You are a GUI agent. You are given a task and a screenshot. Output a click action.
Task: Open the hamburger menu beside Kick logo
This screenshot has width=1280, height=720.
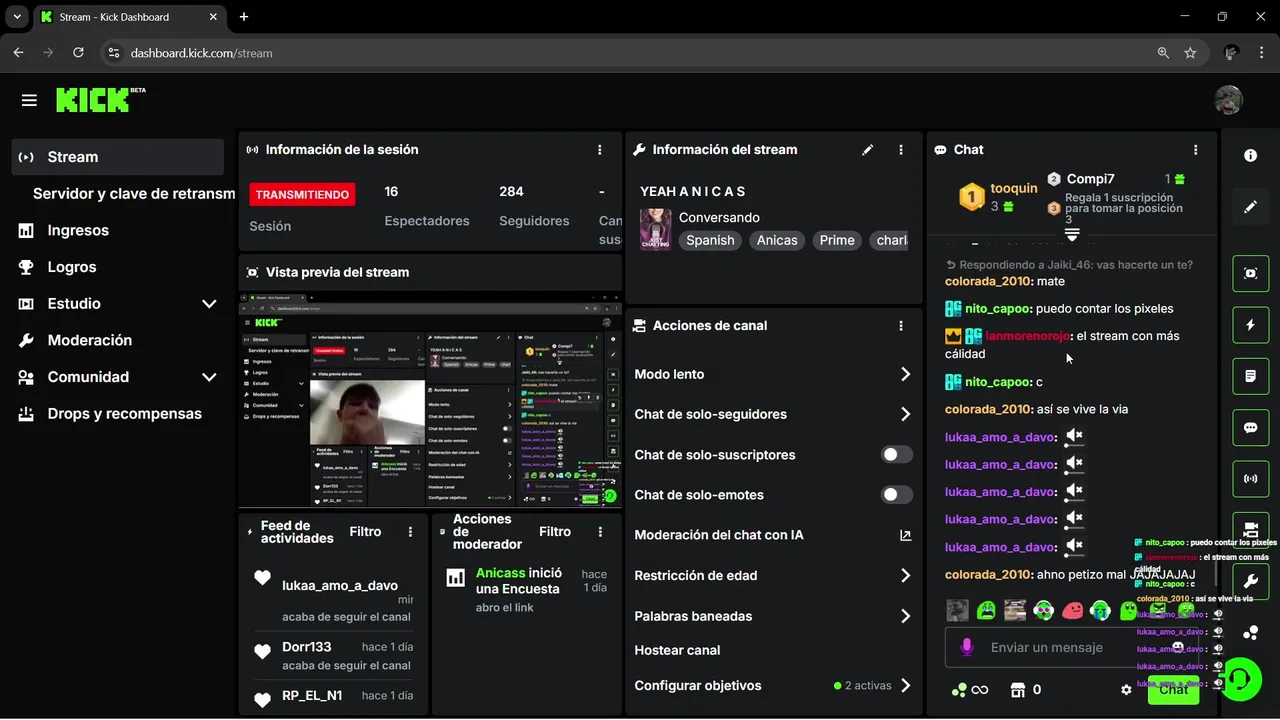click(x=29, y=100)
